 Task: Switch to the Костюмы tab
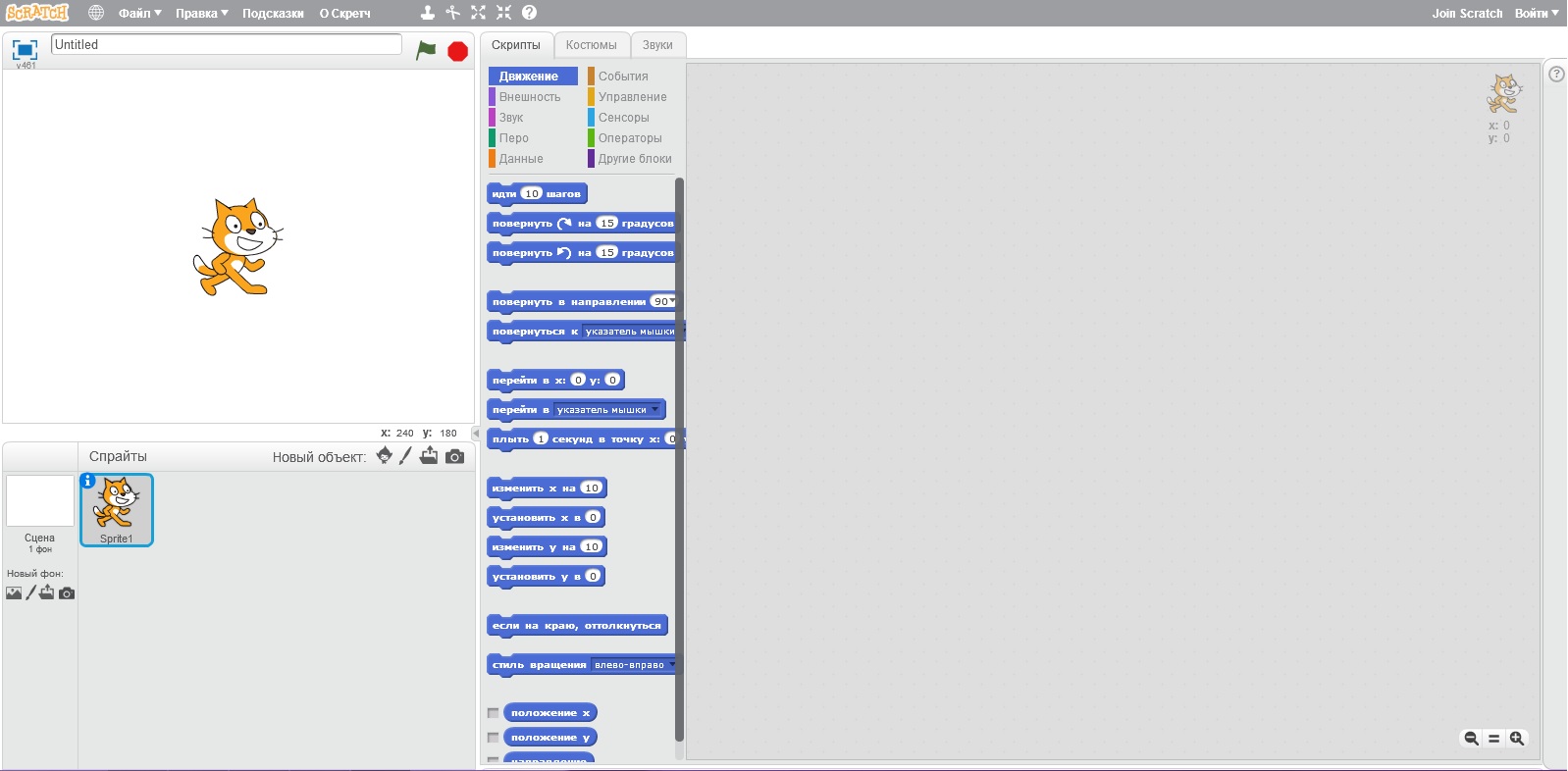(592, 45)
